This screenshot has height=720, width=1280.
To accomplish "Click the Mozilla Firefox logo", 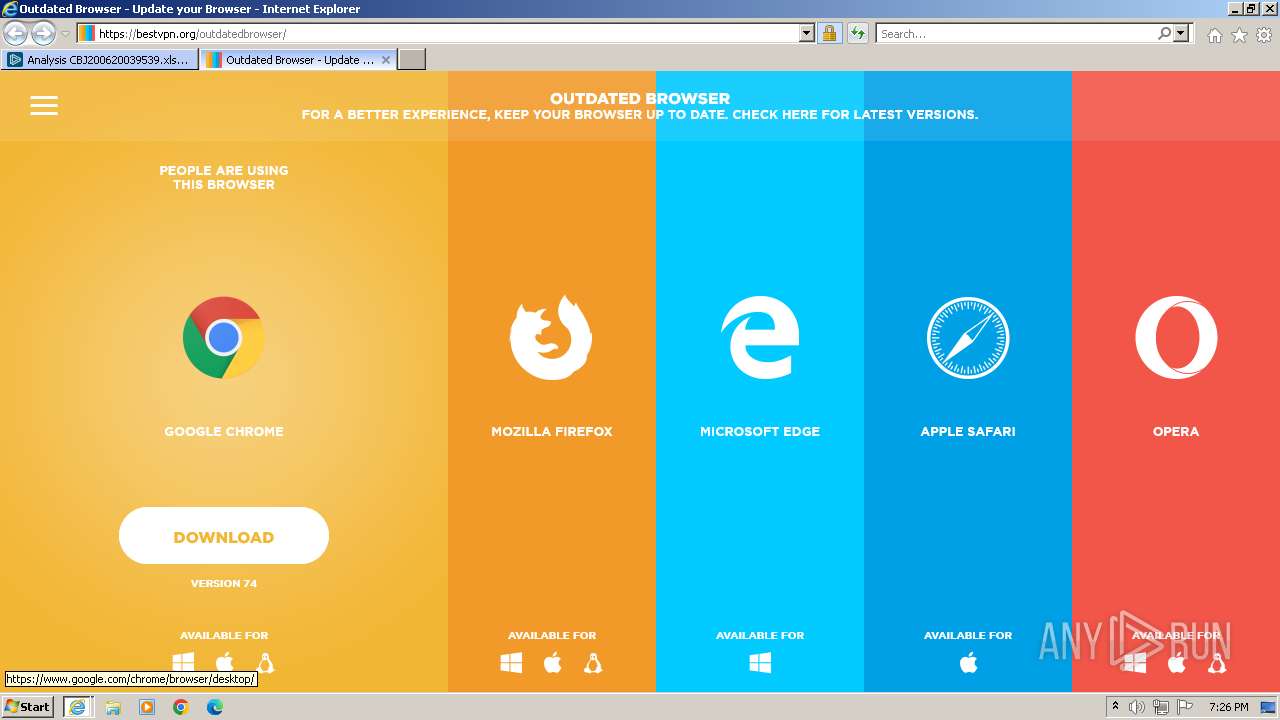I will (551, 337).
